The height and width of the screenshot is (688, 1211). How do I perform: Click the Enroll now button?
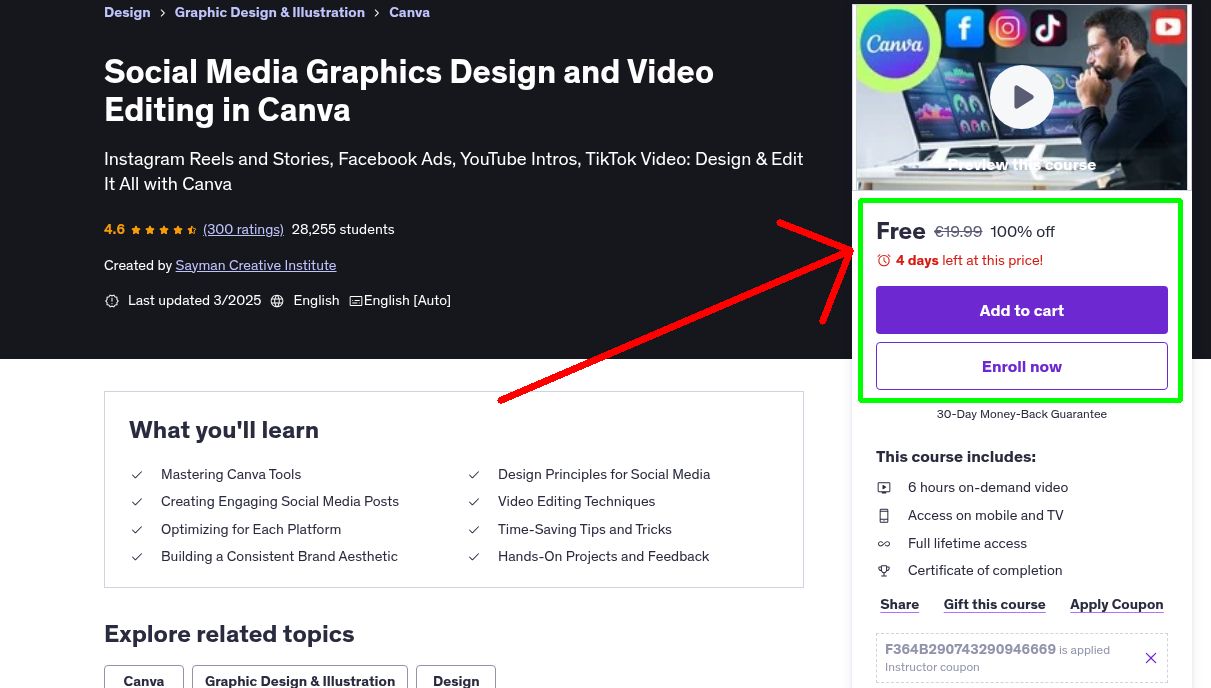click(x=1022, y=366)
